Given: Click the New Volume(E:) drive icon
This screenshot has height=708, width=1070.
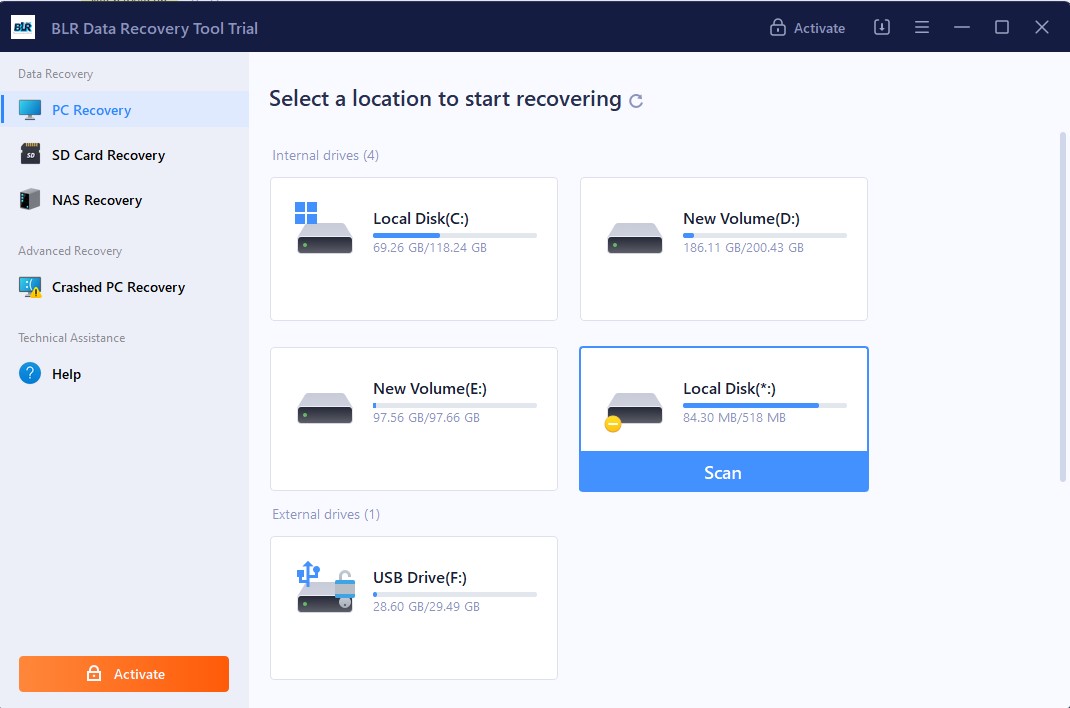Looking at the screenshot, I should point(325,408).
